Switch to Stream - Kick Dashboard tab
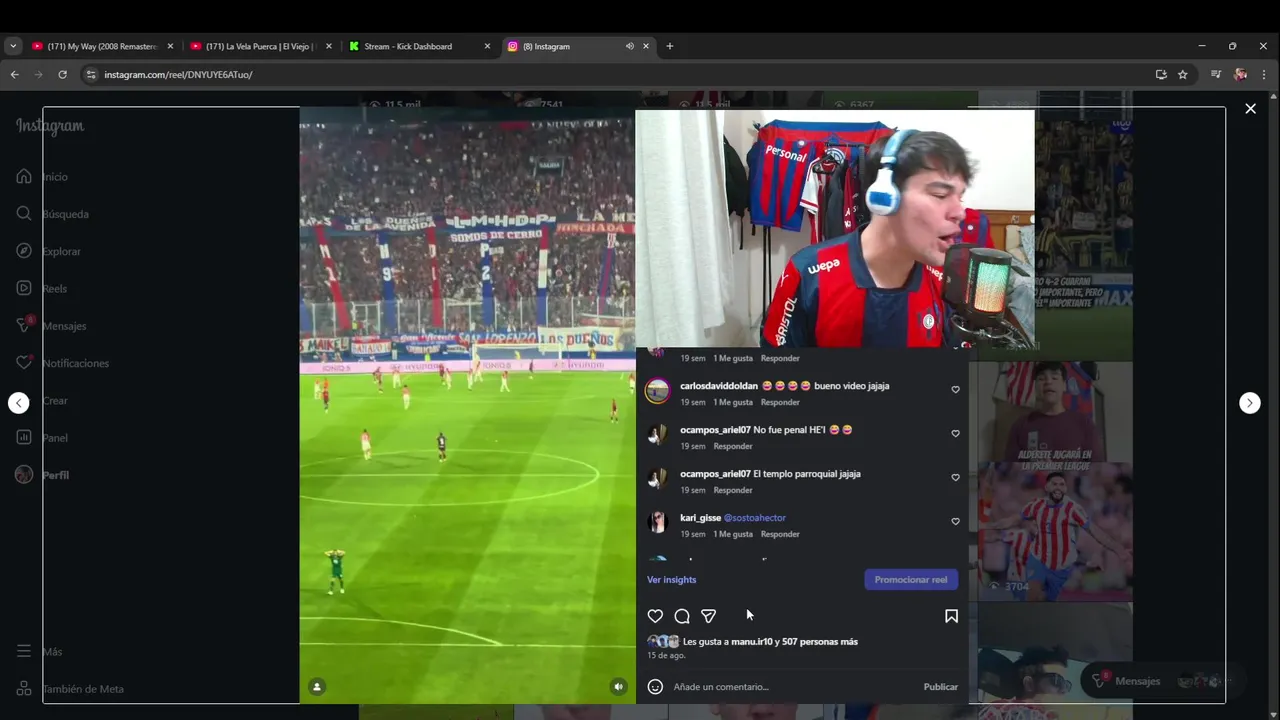The width and height of the screenshot is (1280, 720). (408, 46)
